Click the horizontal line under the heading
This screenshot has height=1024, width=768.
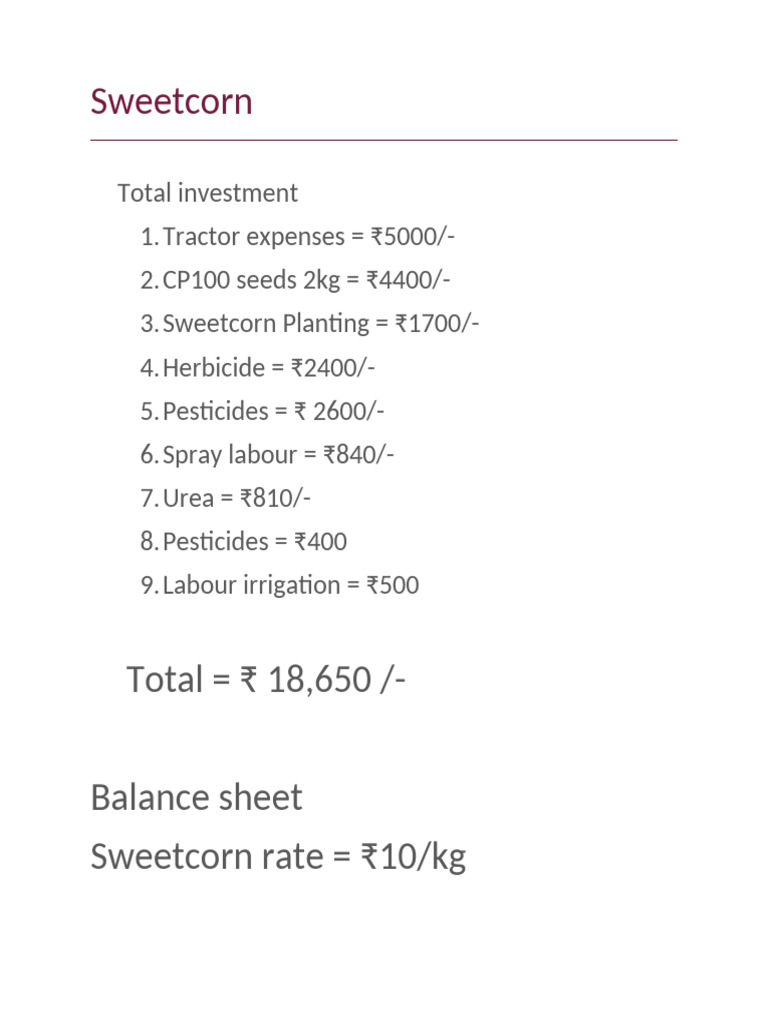pyautogui.click(x=384, y=141)
